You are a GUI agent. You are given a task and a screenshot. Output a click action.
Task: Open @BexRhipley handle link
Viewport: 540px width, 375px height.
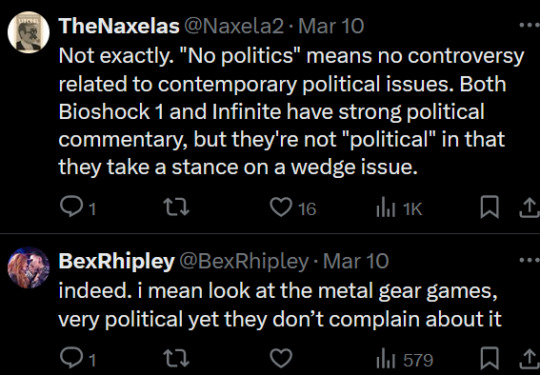(x=243, y=262)
